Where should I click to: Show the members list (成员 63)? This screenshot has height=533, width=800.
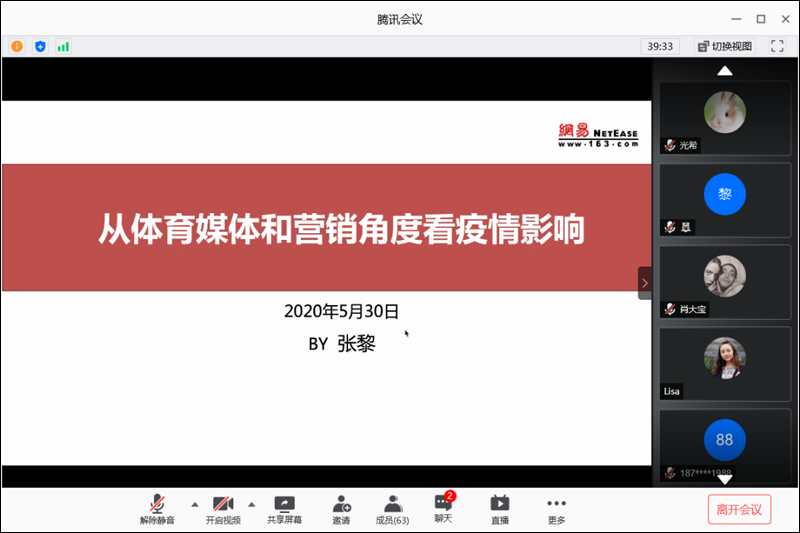coord(392,509)
